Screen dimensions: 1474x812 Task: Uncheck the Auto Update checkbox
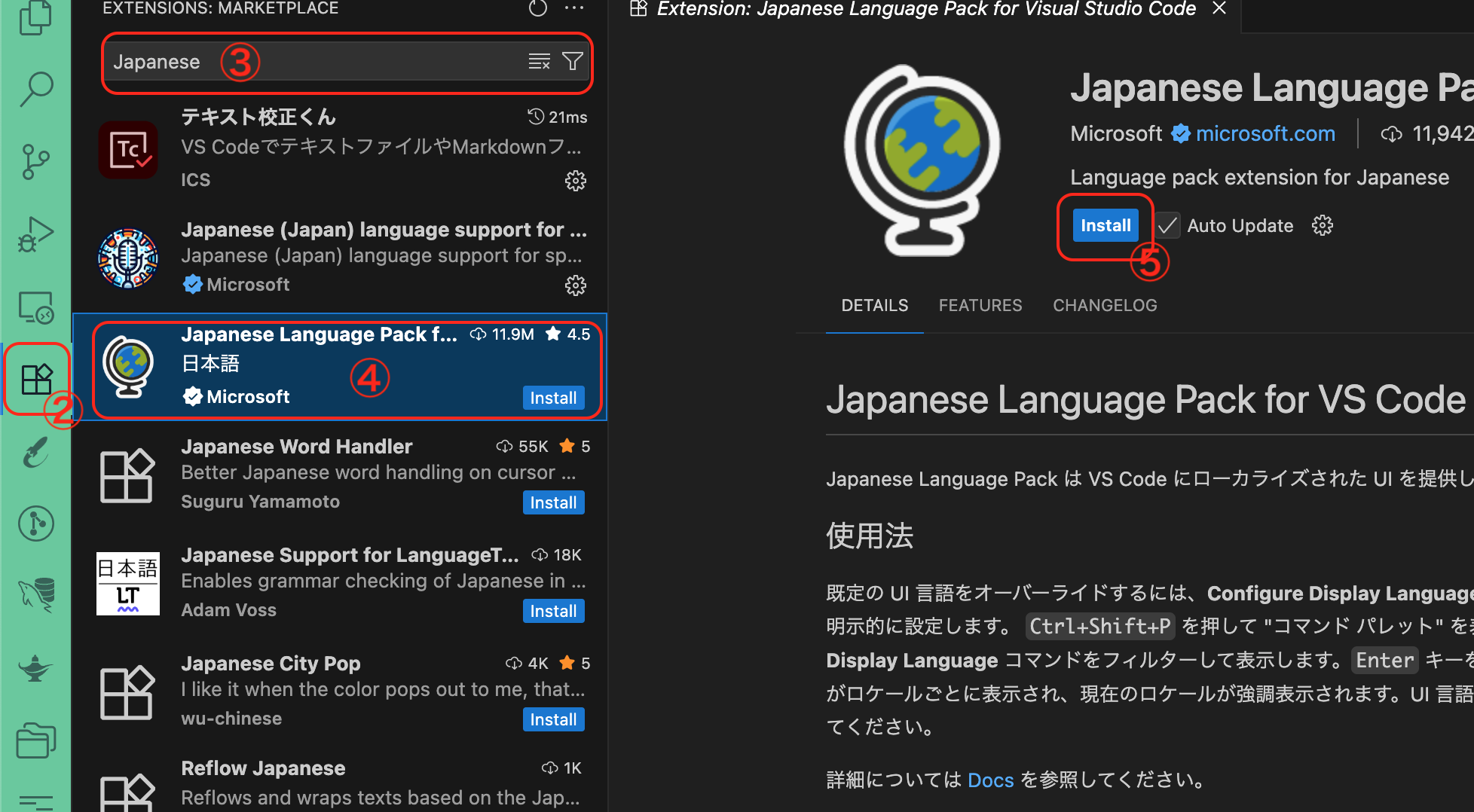click(x=1167, y=225)
